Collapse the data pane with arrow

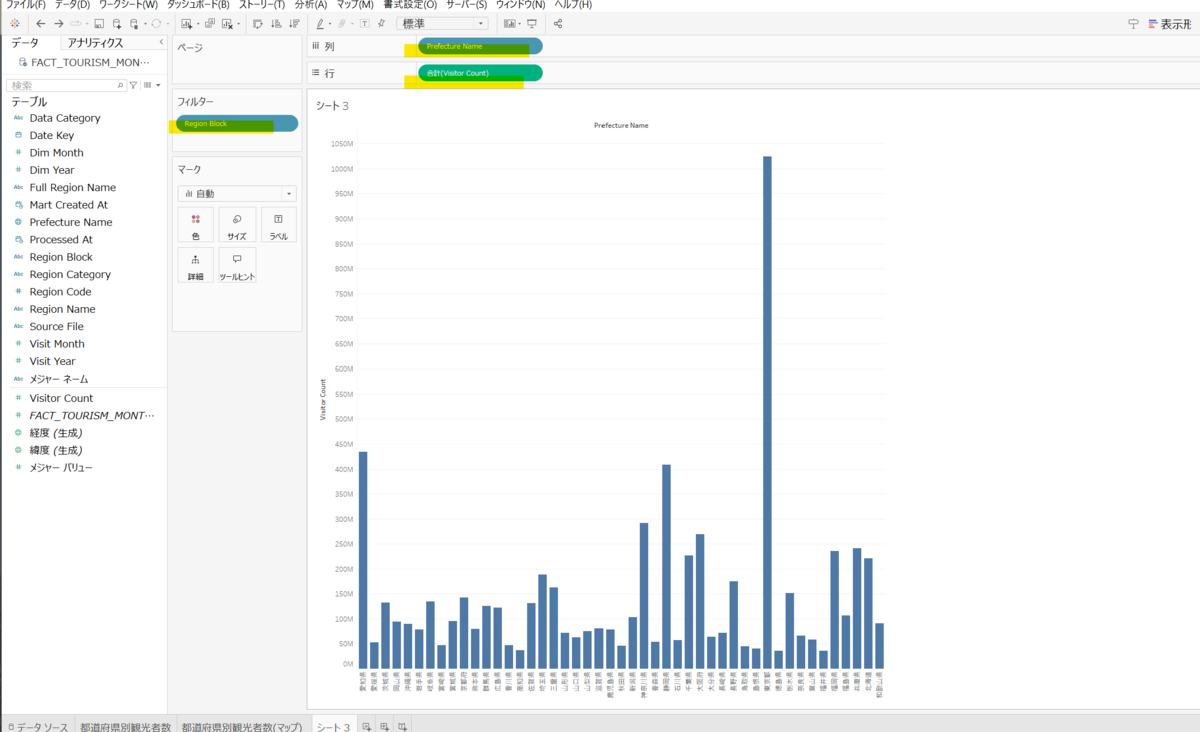point(161,43)
